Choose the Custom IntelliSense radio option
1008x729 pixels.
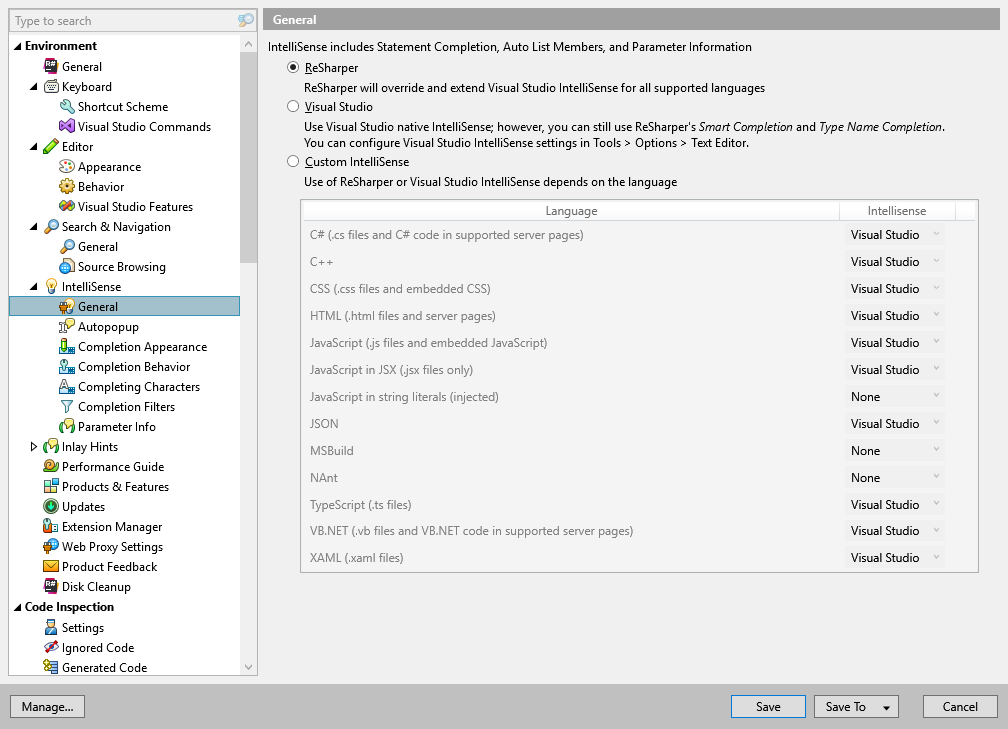[x=293, y=162]
